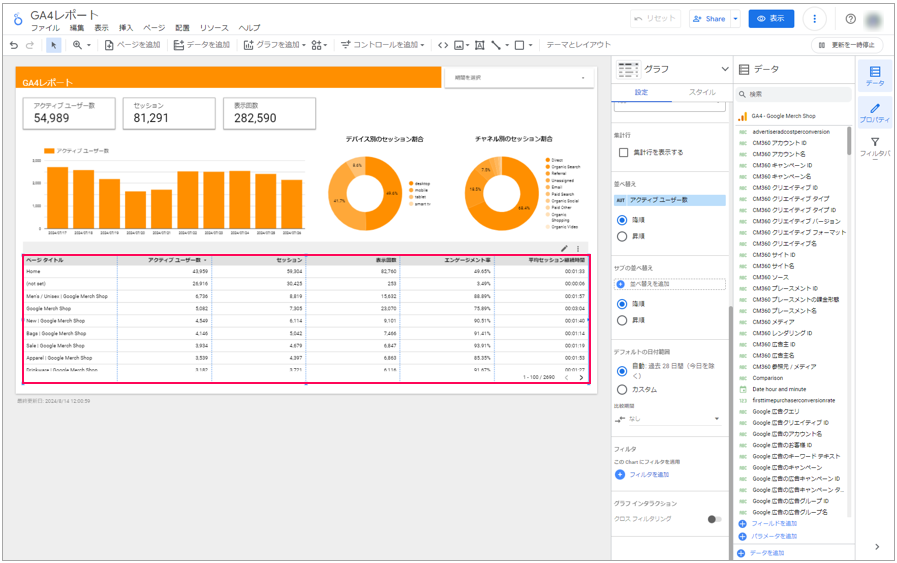
Task: Select the image insert icon
Action: tap(459, 45)
